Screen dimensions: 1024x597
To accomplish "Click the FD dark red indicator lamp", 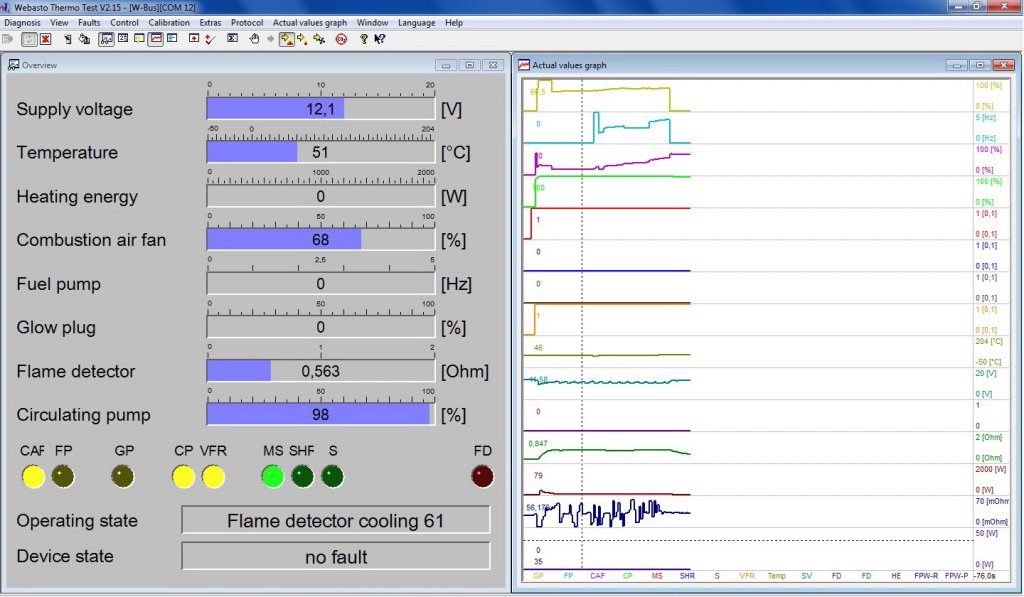I will [482, 477].
